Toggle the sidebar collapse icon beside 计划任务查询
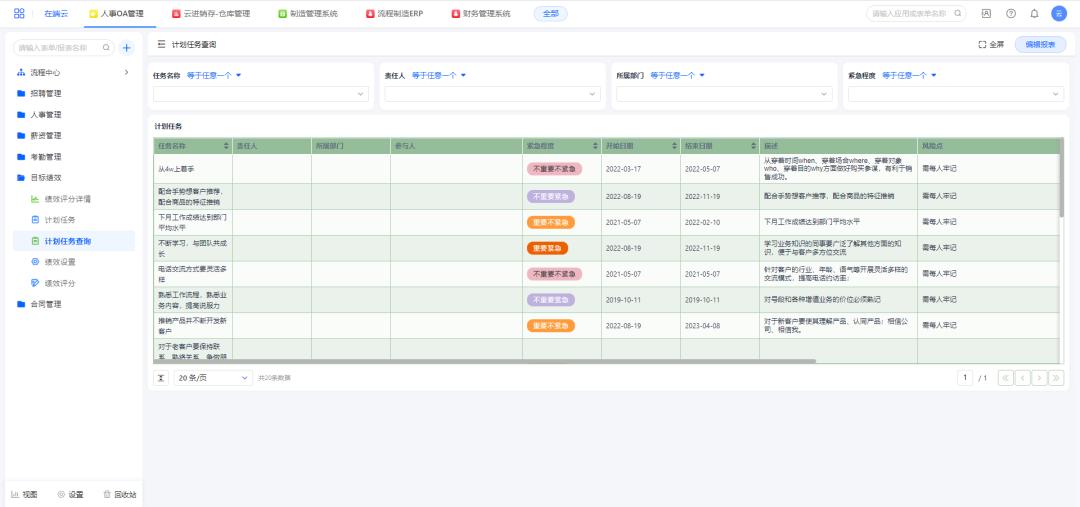Image resolution: width=1080 pixels, height=507 pixels. [162, 45]
